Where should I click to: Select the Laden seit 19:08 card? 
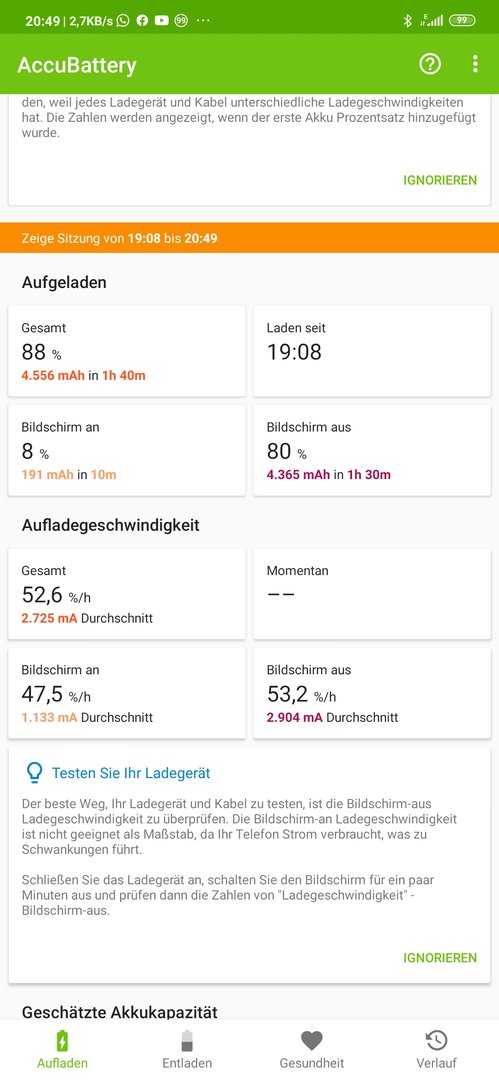(372, 351)
